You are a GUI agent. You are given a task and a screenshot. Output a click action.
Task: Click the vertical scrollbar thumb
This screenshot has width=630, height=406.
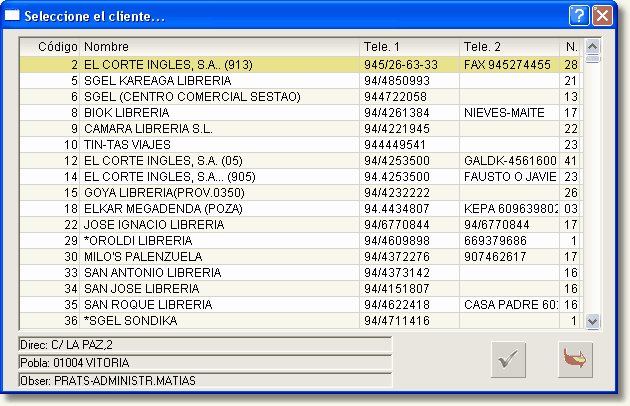[x=593, y=59]
